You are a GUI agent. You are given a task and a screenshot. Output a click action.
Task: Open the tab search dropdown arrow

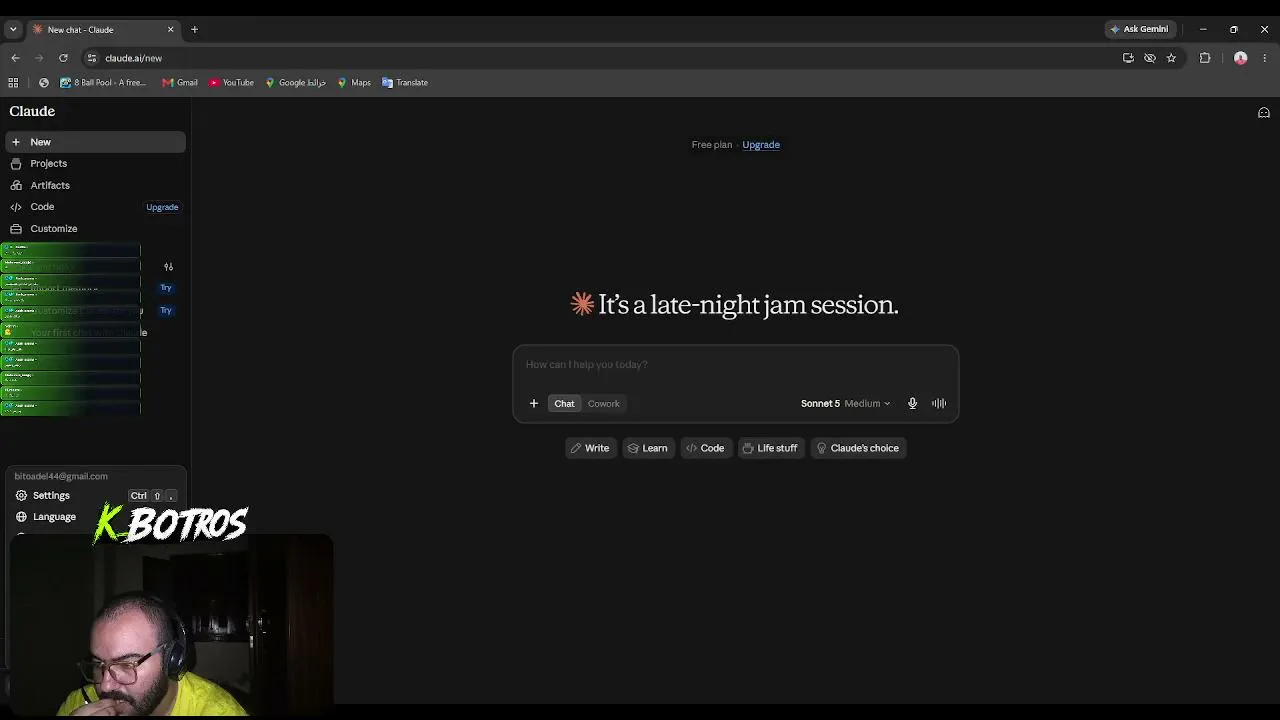13,29
